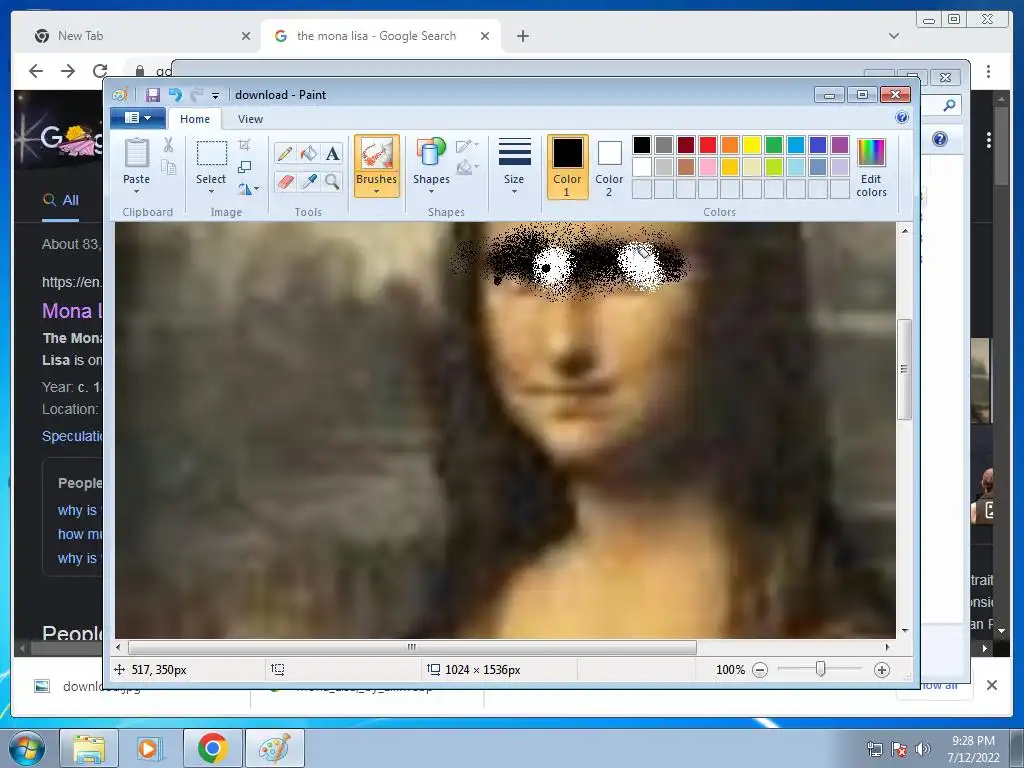This screenshot has height=768, width=1024.
Task: Open Customize Quick Access Toolbar dropdown
Action: 216,95
